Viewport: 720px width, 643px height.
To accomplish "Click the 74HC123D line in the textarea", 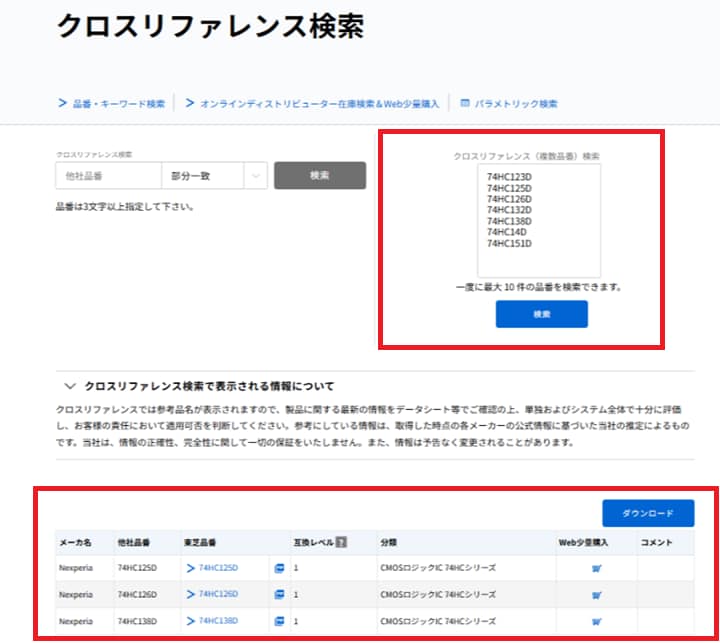I will (x=509, y=177).
